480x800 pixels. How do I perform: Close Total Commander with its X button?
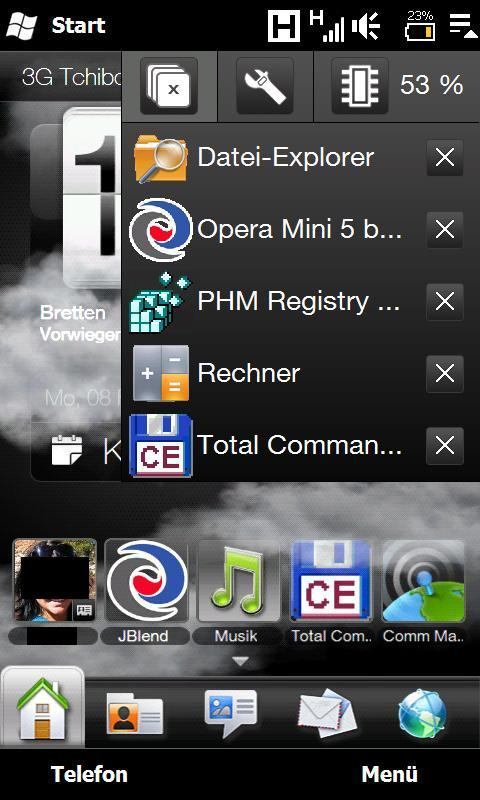(445, 446)
